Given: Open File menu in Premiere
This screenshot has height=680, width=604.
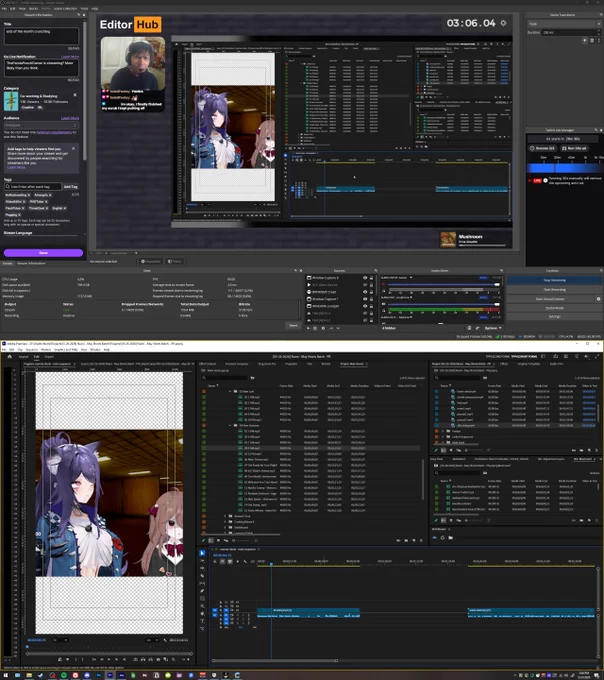Looking at the screenshot, I should coord(4,349).
